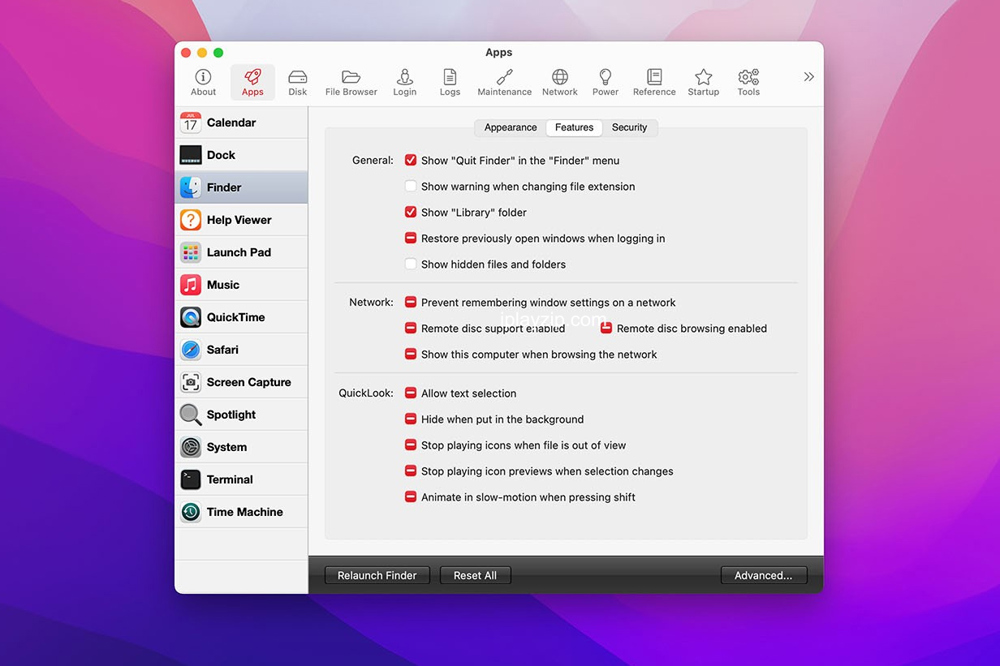Image resolution: width=1000 pixels, height=666 pixels.
Task: Toggle Prevent remembering window settings on network
Action: click(411, 302)
